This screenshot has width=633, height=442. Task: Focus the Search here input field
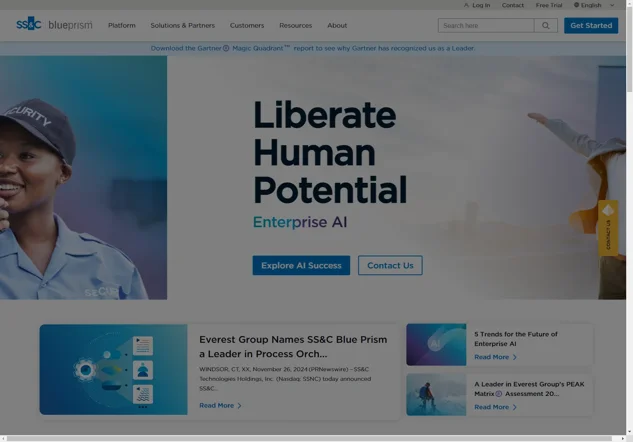[x=486, y=25]
